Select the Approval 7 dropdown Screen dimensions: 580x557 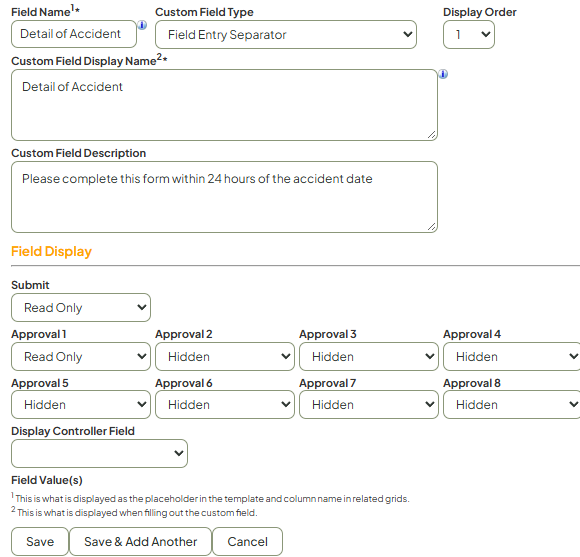tap(369, 405)
